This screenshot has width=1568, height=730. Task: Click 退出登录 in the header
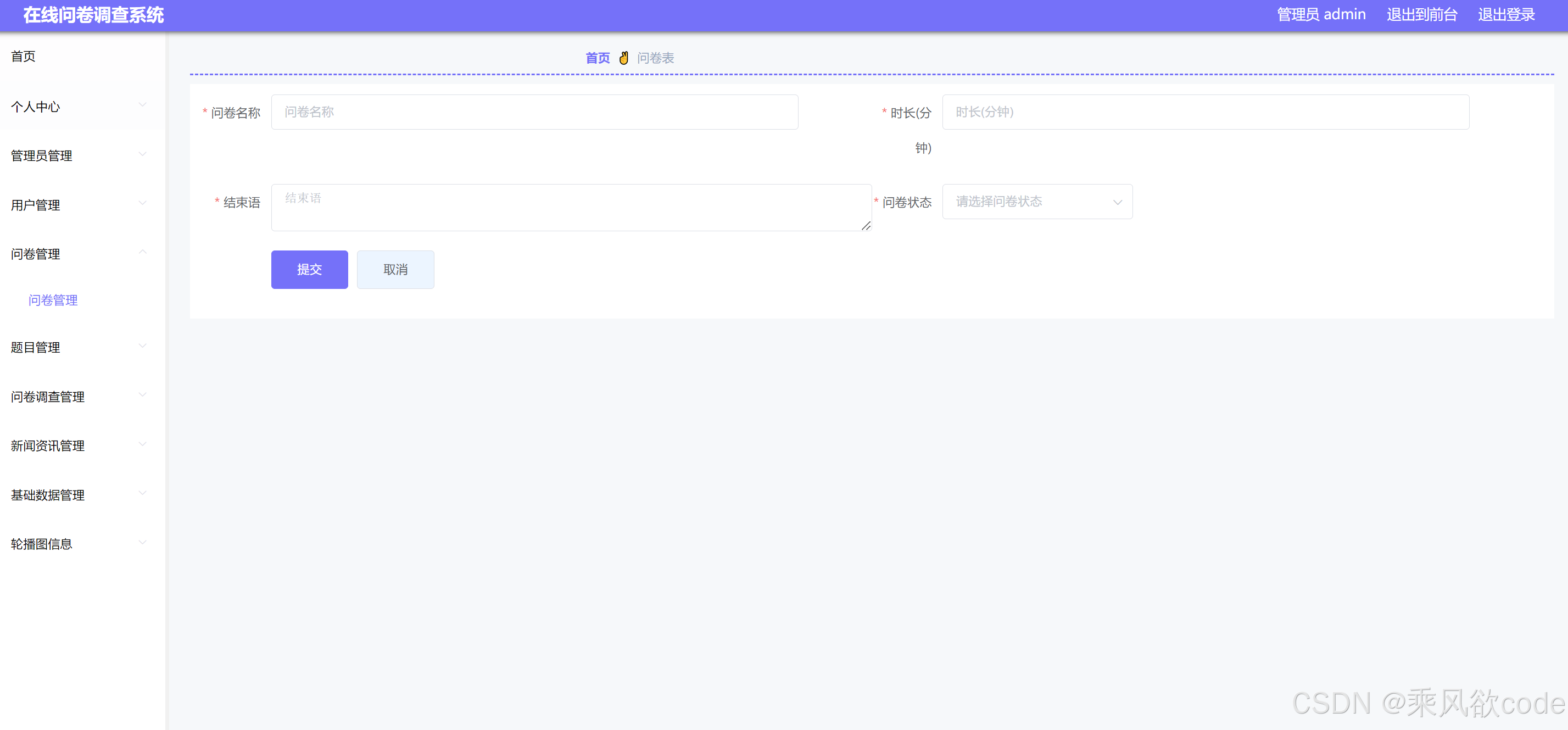coord(1506,15)
